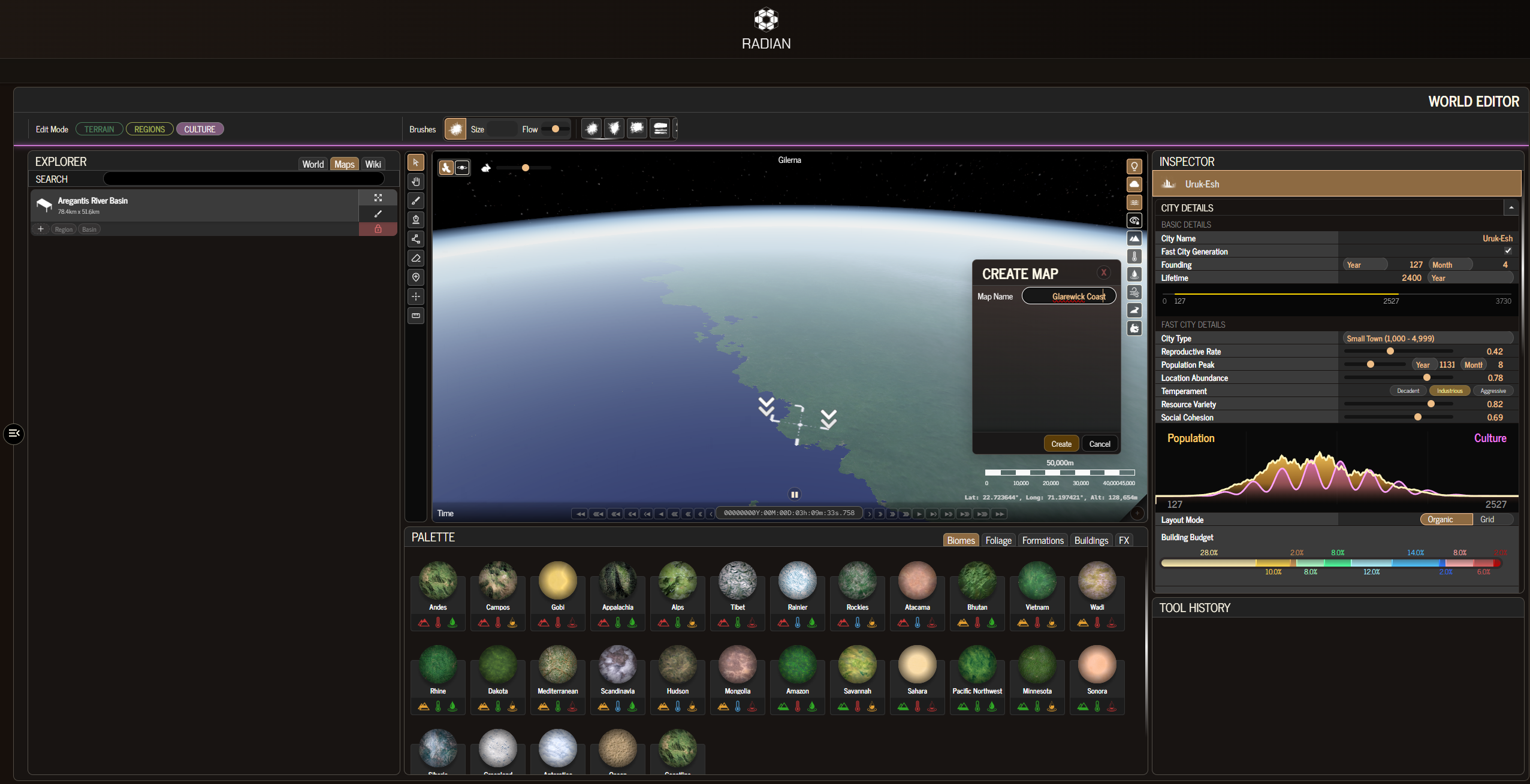
Task: Click the thermometer temperature layer icon
Action: (x=1134, y=256)
